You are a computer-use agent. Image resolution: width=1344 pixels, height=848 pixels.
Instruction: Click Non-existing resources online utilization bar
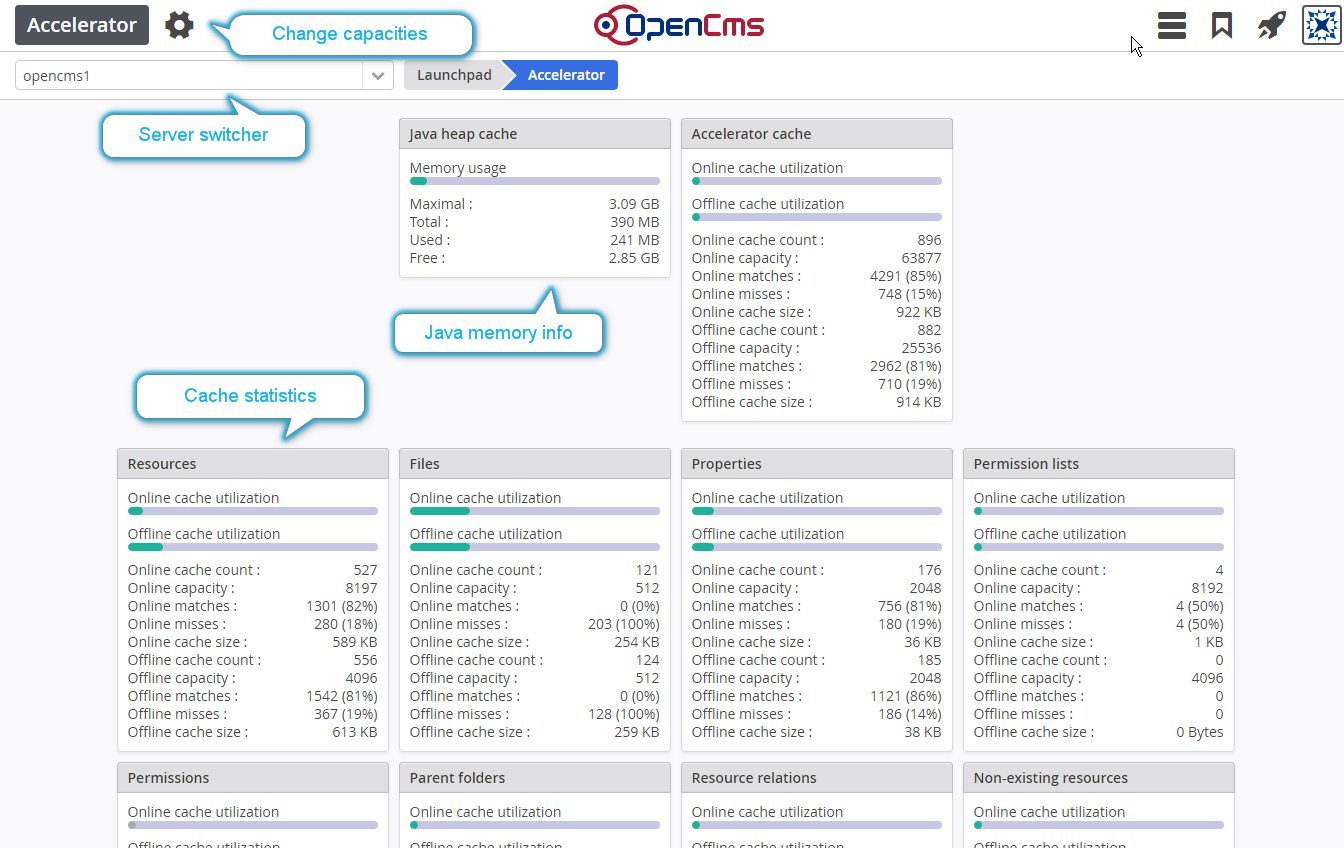(x=1099, y=825)
